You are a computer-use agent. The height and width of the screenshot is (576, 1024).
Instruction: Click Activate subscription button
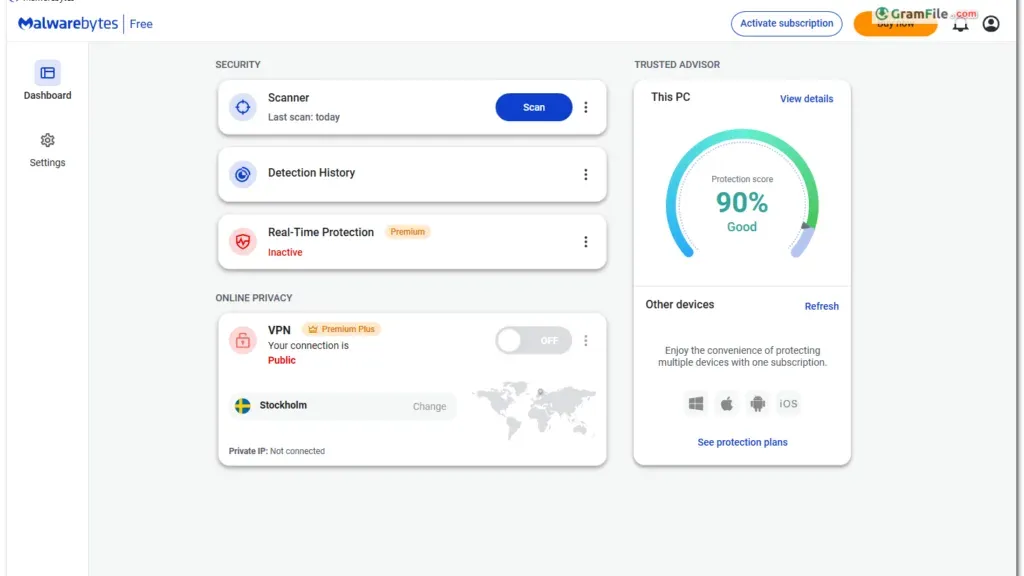(x=786, y=24)
